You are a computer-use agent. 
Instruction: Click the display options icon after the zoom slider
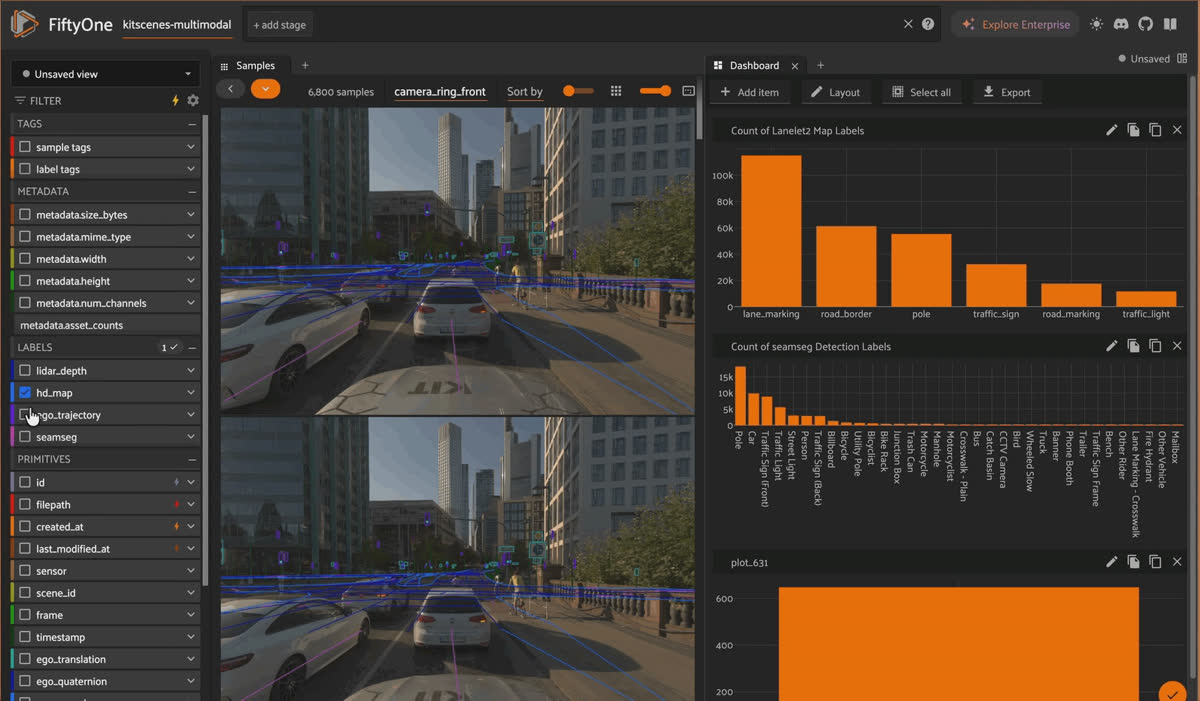point(688,91)
